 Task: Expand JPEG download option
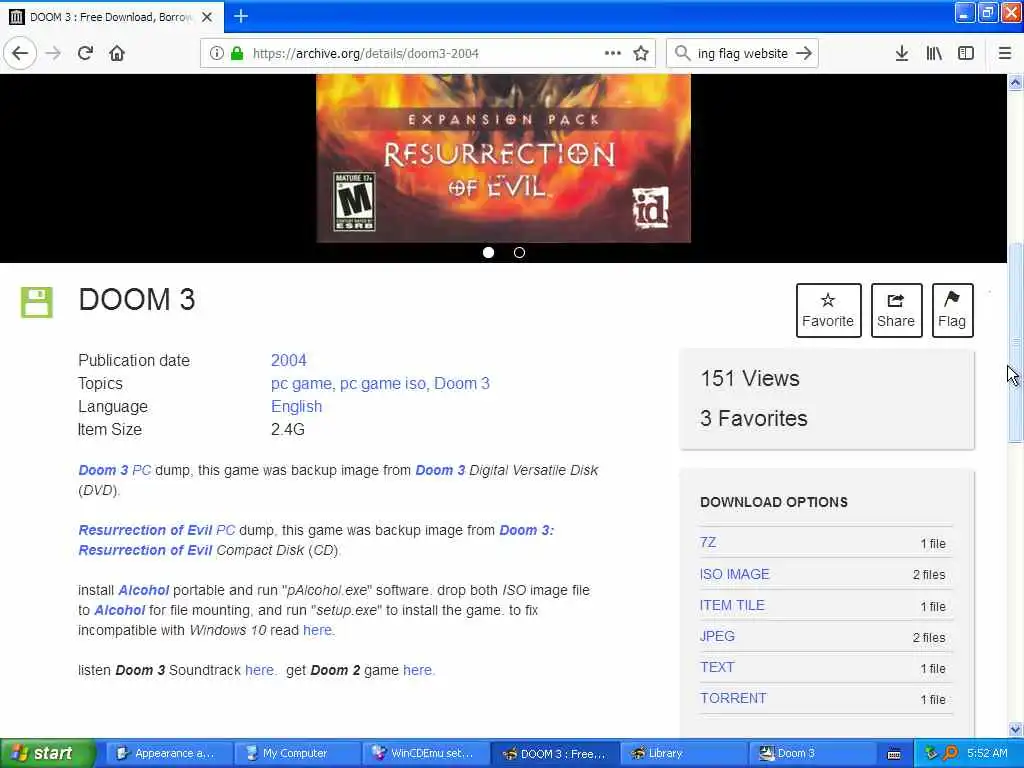coord(717,636)
